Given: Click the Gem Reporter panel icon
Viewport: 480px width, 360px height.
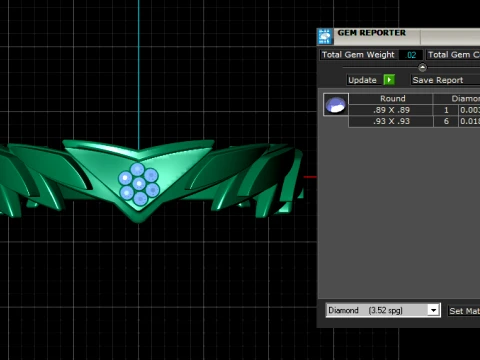Looking at the screenshot, I should [x=325, y=37].
